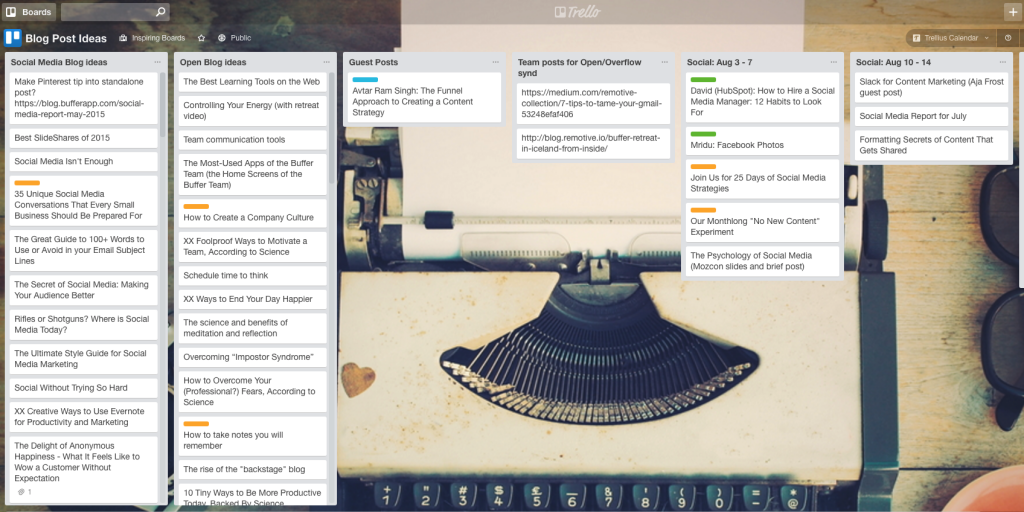Viewport: 1024px width, 512px height.
Task: Open the Best SlideShares of 2015 card
Action: click(x=84, y=138)
